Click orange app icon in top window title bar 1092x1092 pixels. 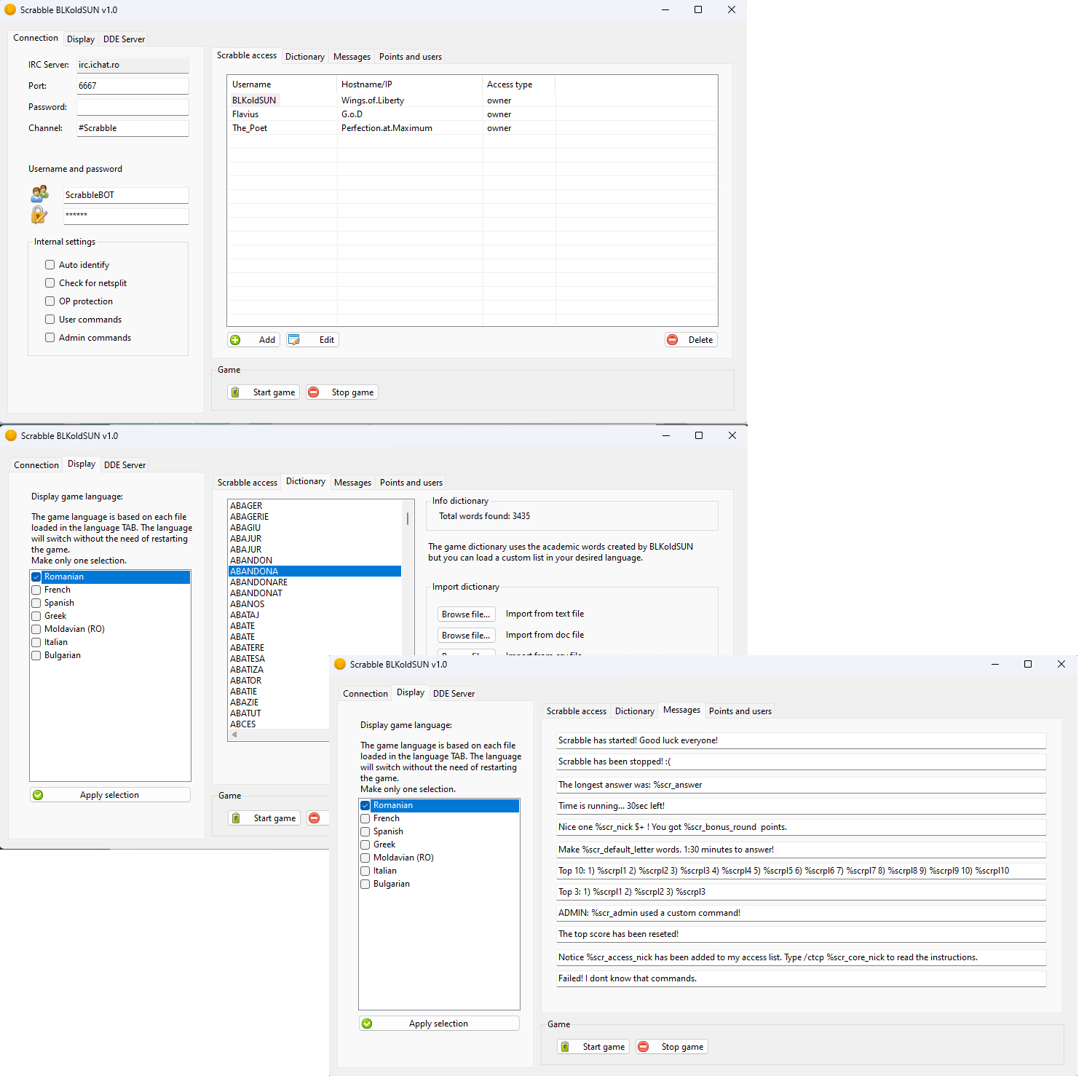pyautogui.click(x=10, y=9)
